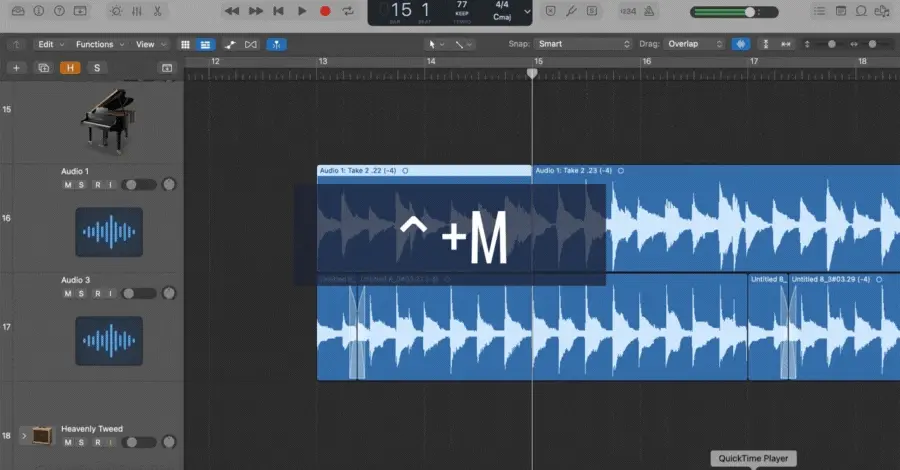Click the playhead marker at bar 15

(x=532, y=73)
